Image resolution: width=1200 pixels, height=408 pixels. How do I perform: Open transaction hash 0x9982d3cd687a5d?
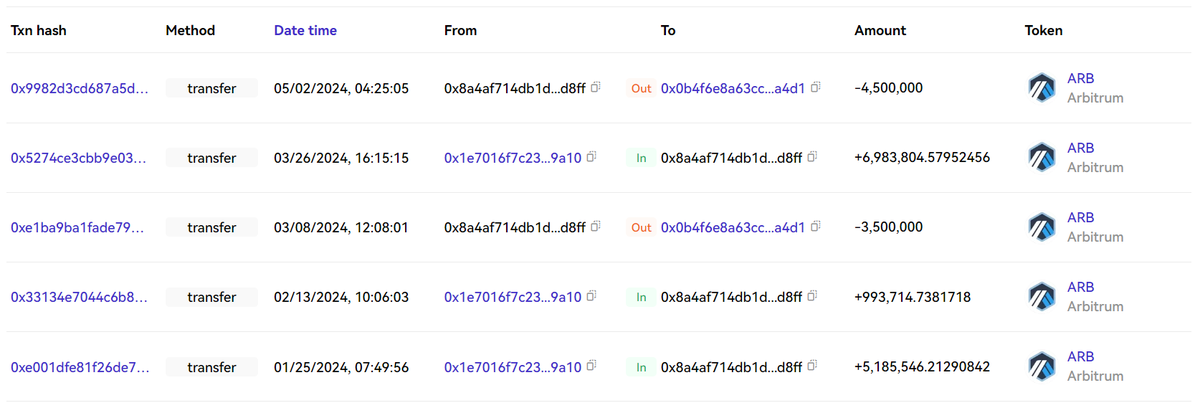point(80,88)
